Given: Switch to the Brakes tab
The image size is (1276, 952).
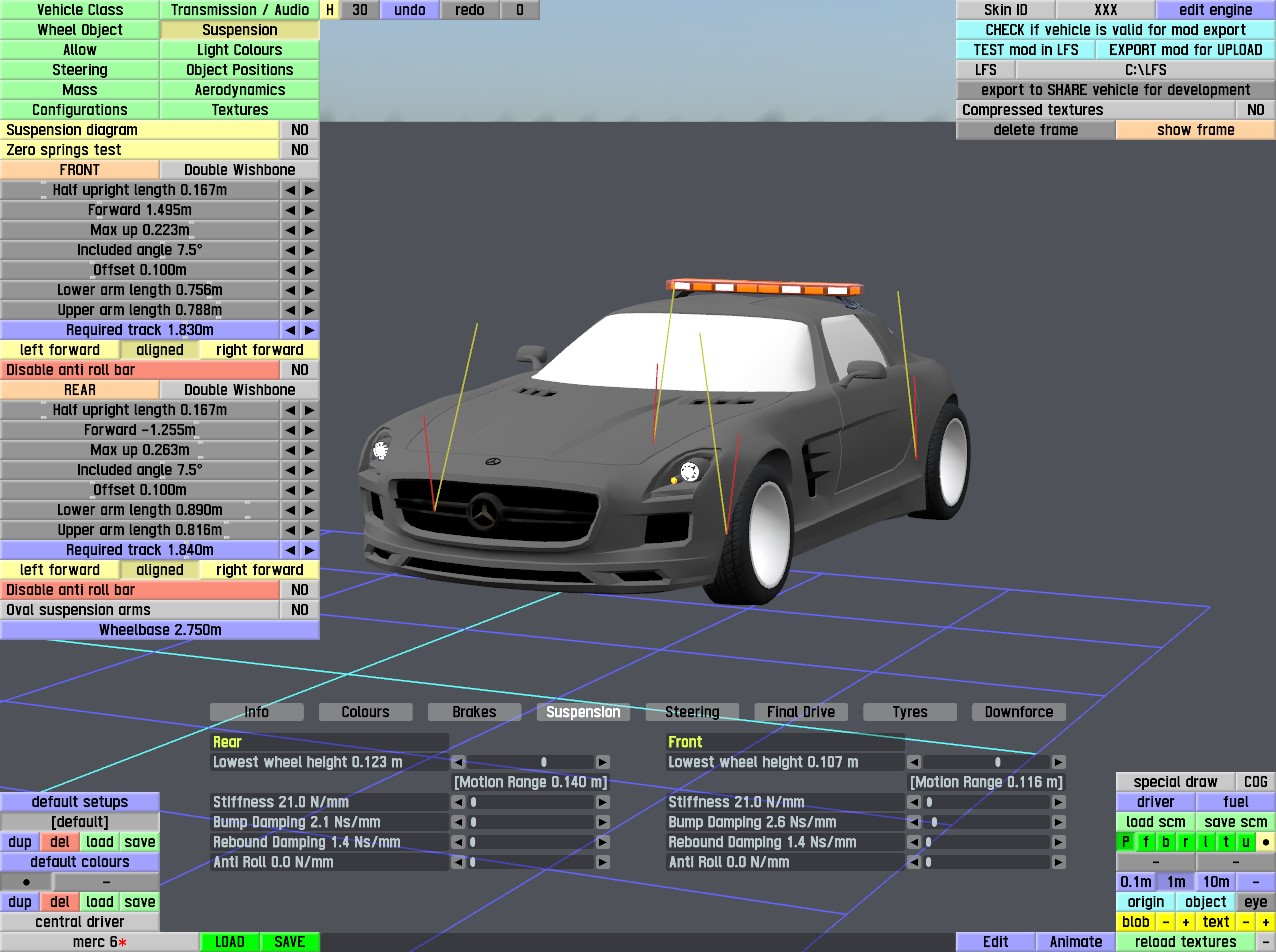Looking at the screenshot, I should click(474, 712).
